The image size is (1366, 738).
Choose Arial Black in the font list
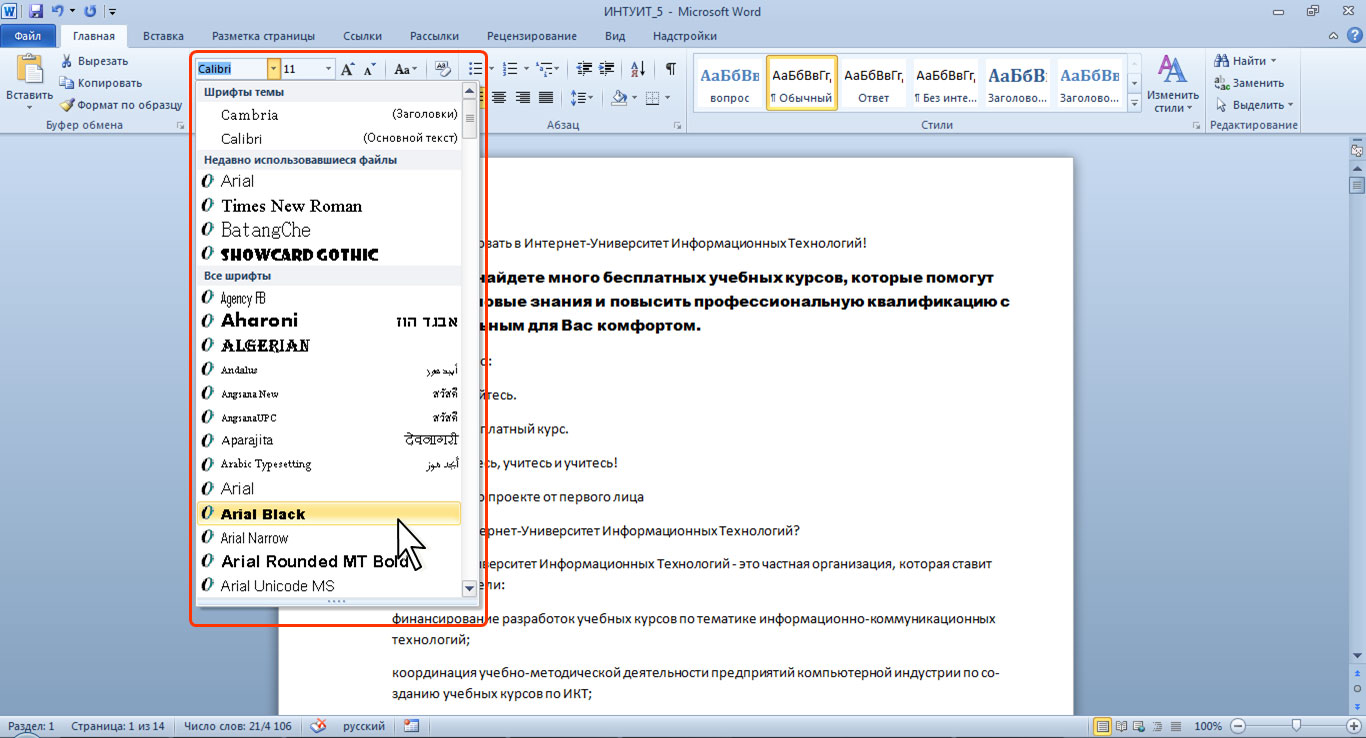[329, 513]
